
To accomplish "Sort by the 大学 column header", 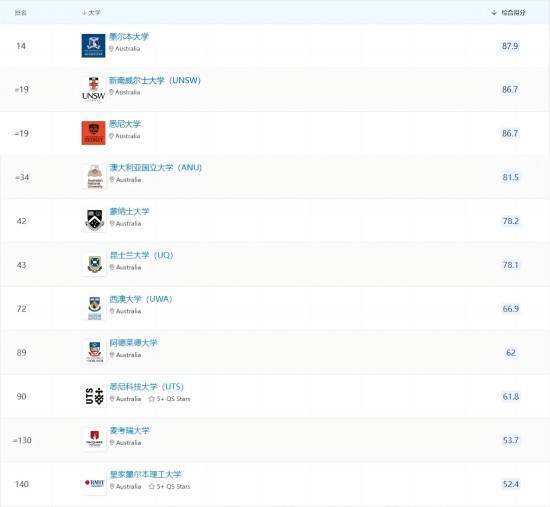I will [91, 13].
